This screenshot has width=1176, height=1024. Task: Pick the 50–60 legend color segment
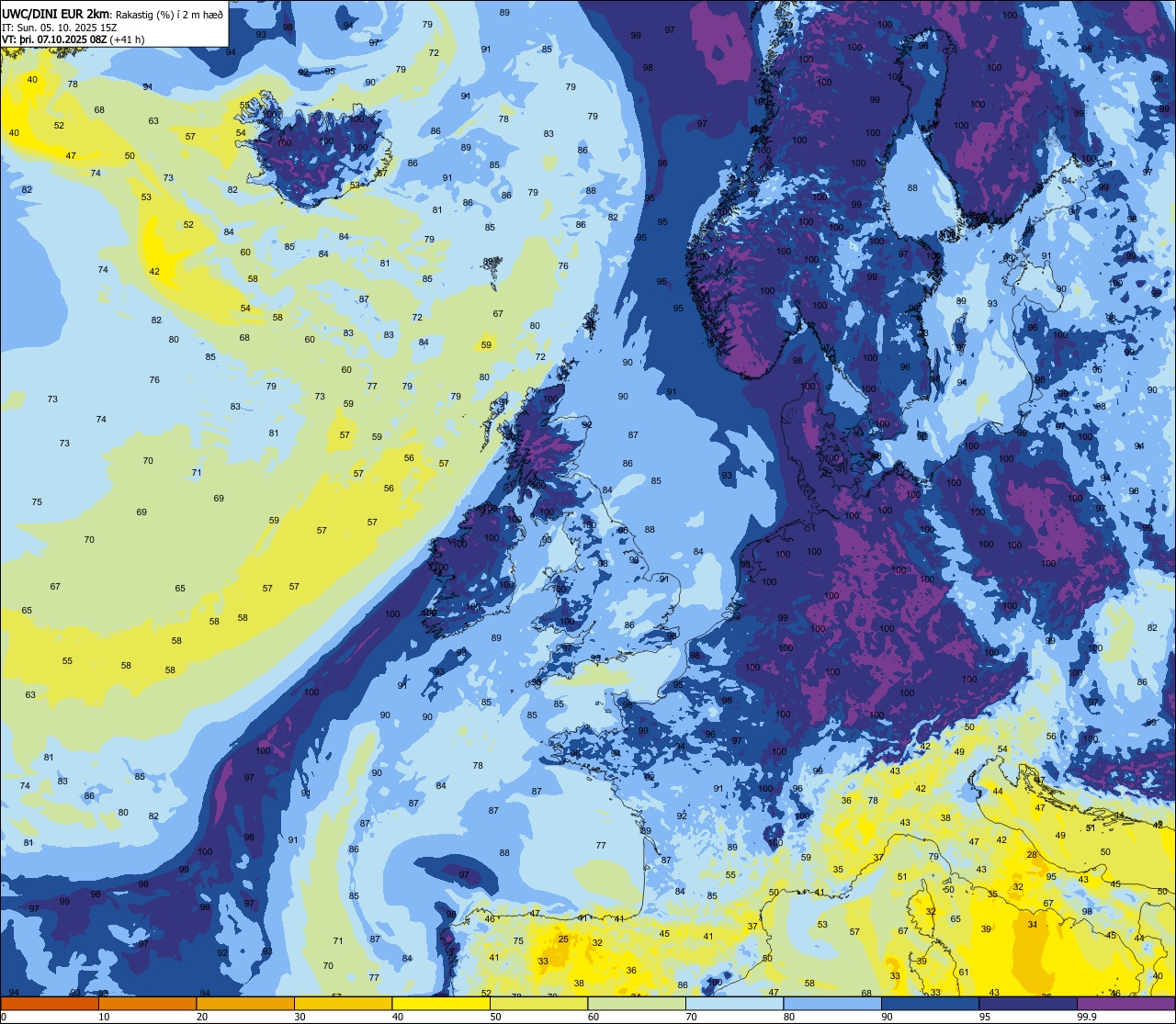coord(538,1004)
